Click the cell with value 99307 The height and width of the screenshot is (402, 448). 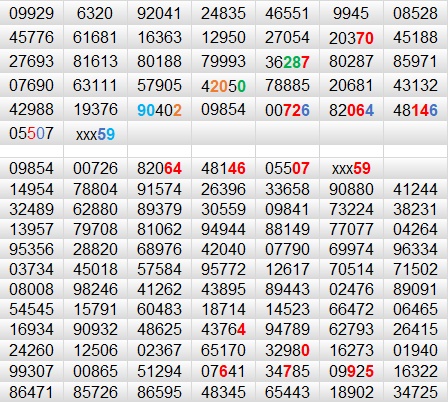pyautogui.click(x=32, y=371)
